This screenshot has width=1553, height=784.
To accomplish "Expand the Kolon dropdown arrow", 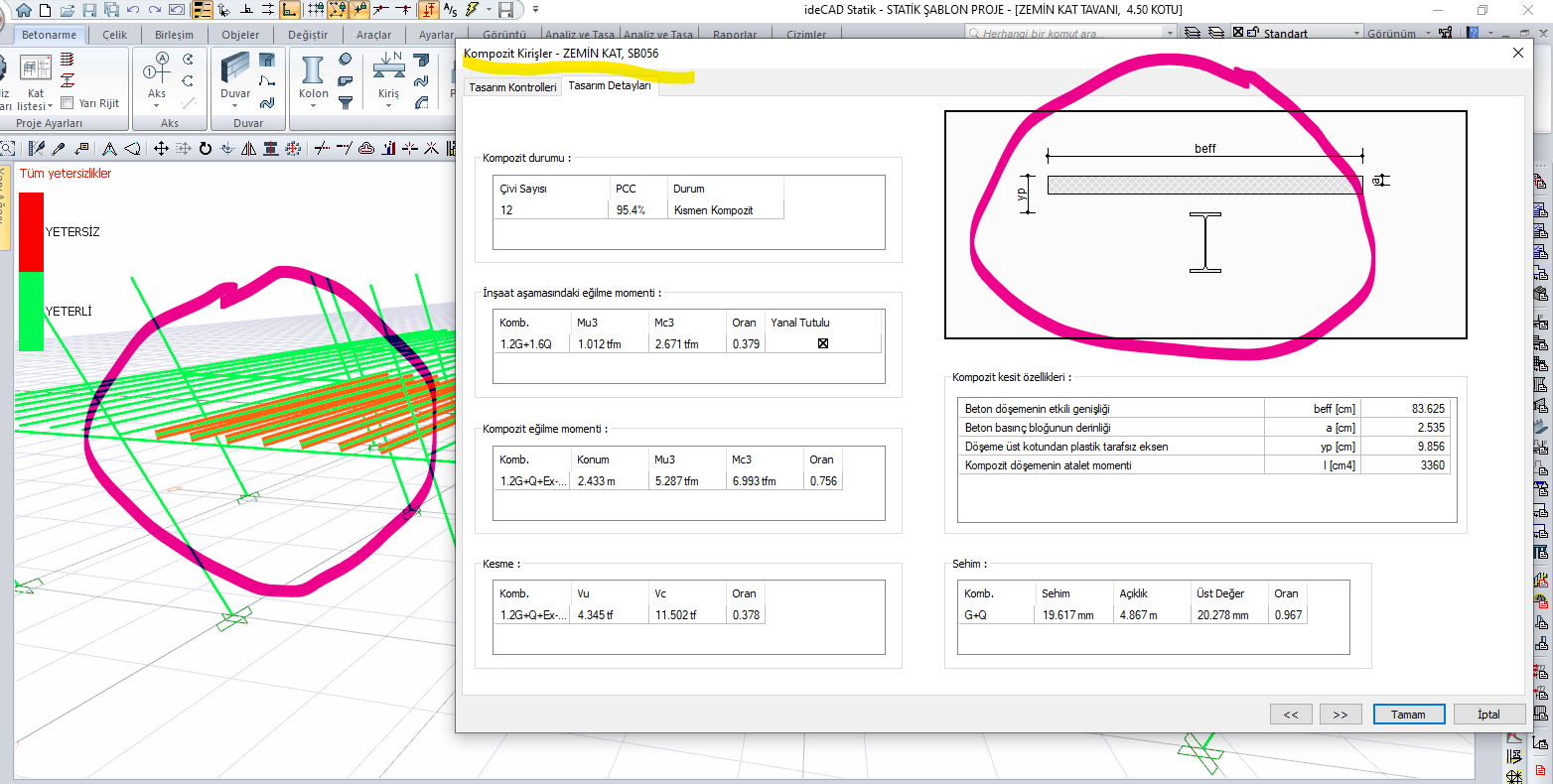I will click(x=313, y=105).
